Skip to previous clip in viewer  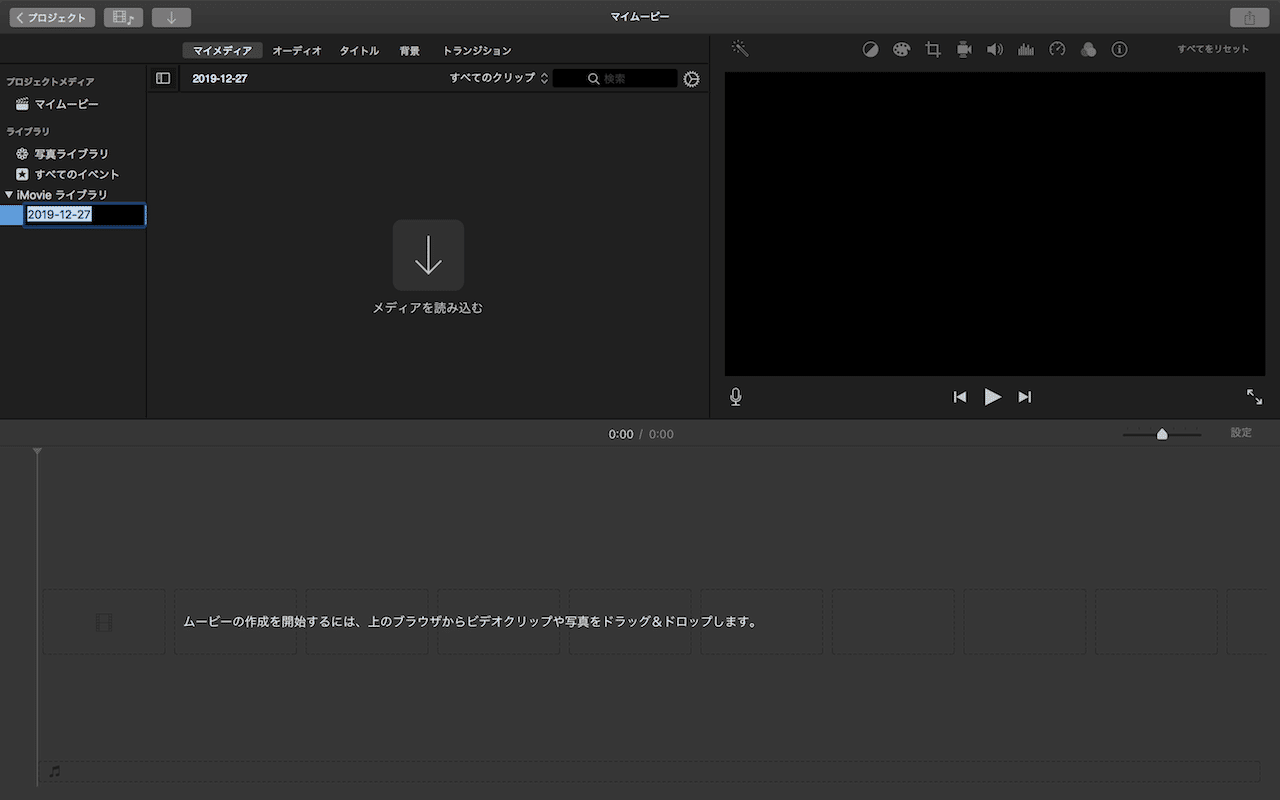pos(960,397)
